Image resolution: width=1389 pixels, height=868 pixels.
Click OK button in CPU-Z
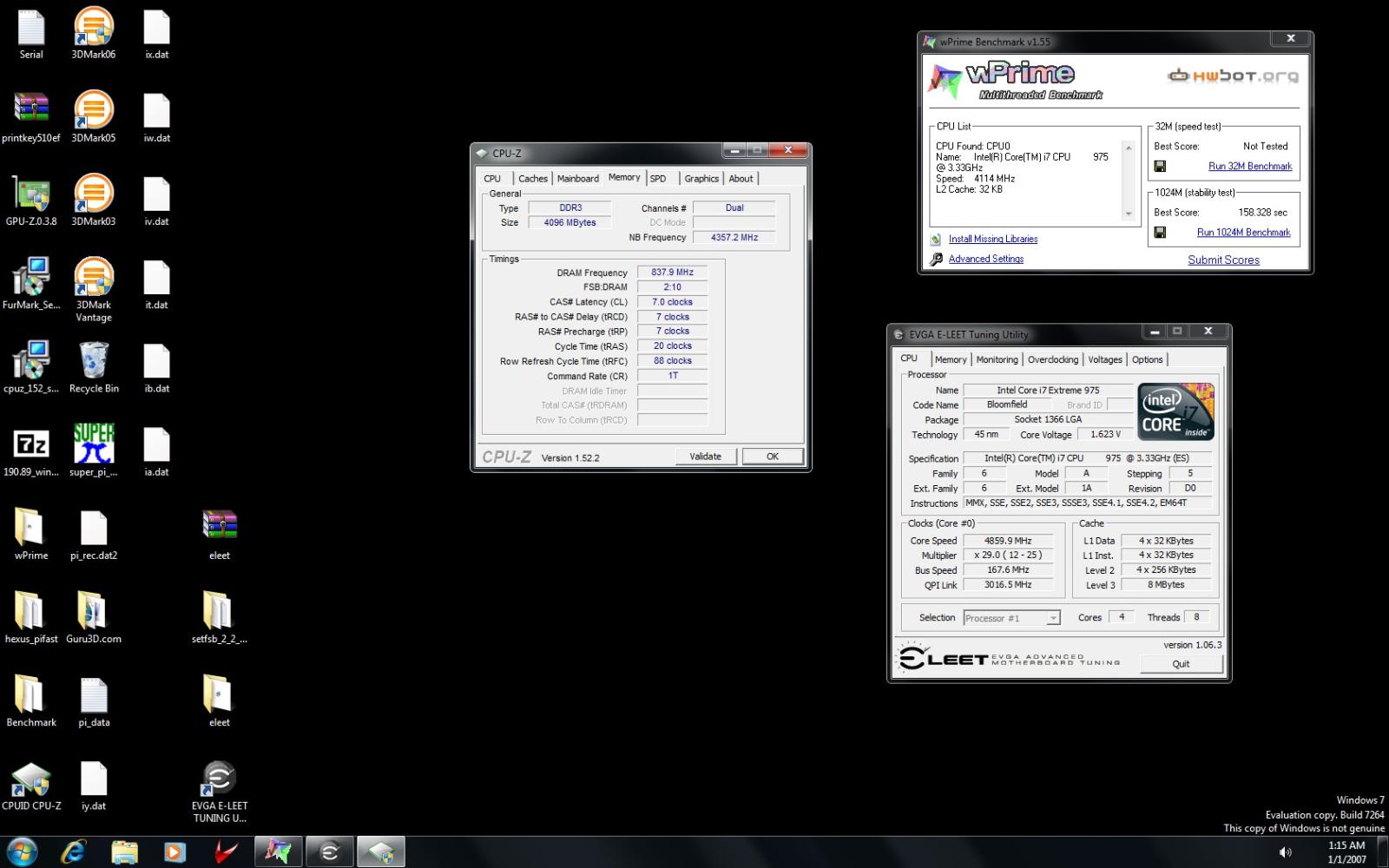click(773, 457)
